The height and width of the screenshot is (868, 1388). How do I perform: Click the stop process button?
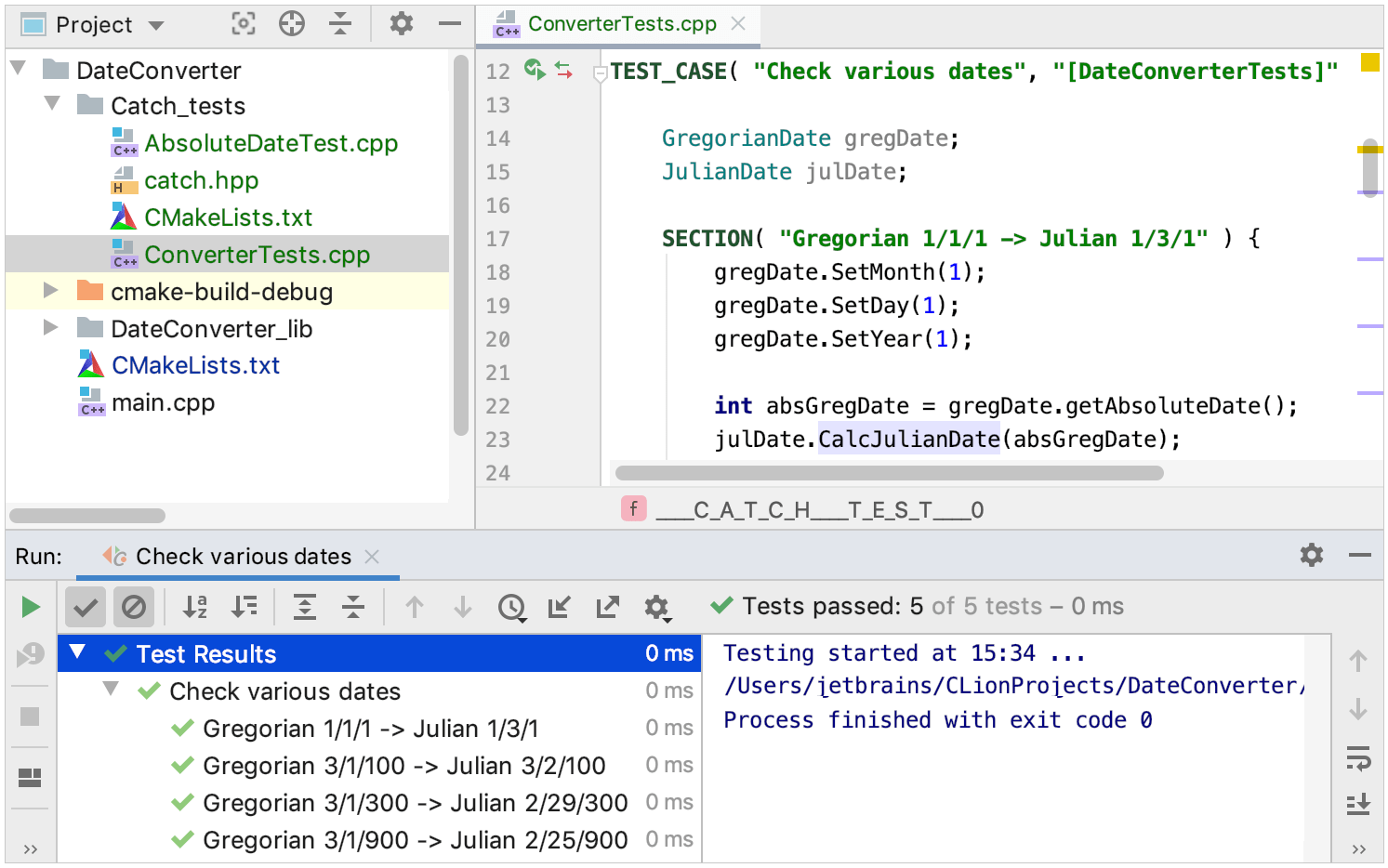point(30,717)
